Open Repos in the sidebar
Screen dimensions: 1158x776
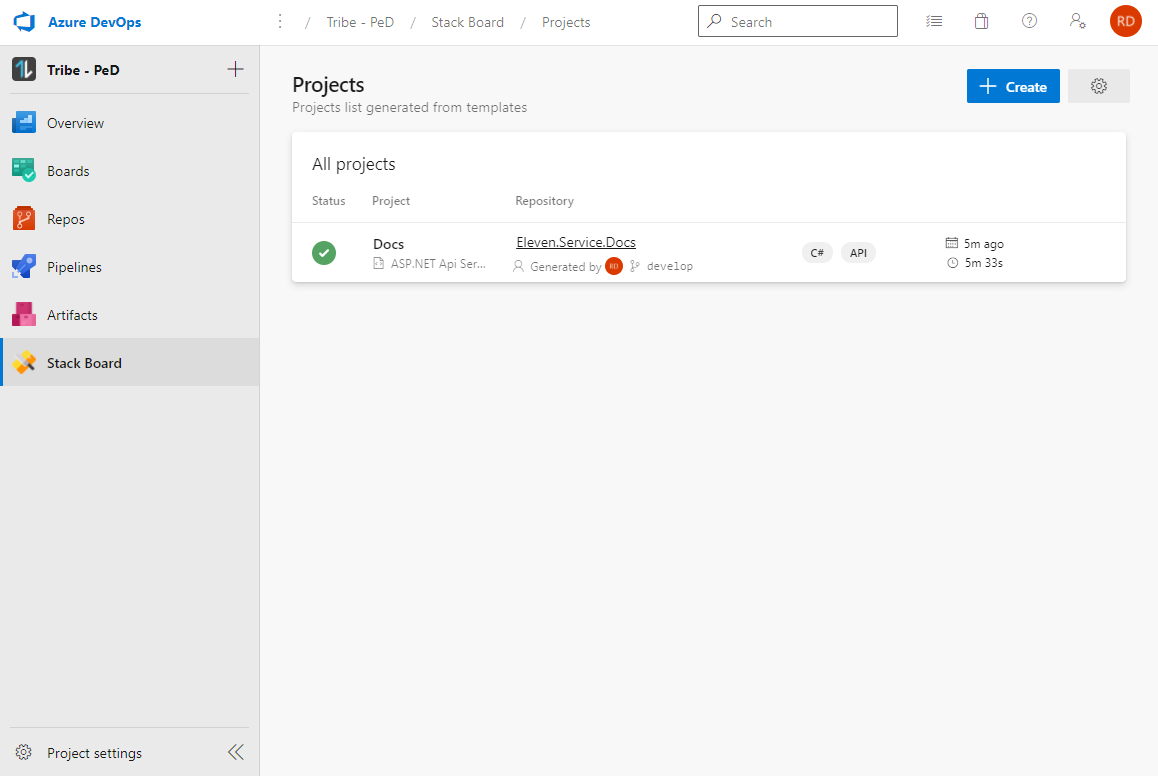tap(130, 219)
